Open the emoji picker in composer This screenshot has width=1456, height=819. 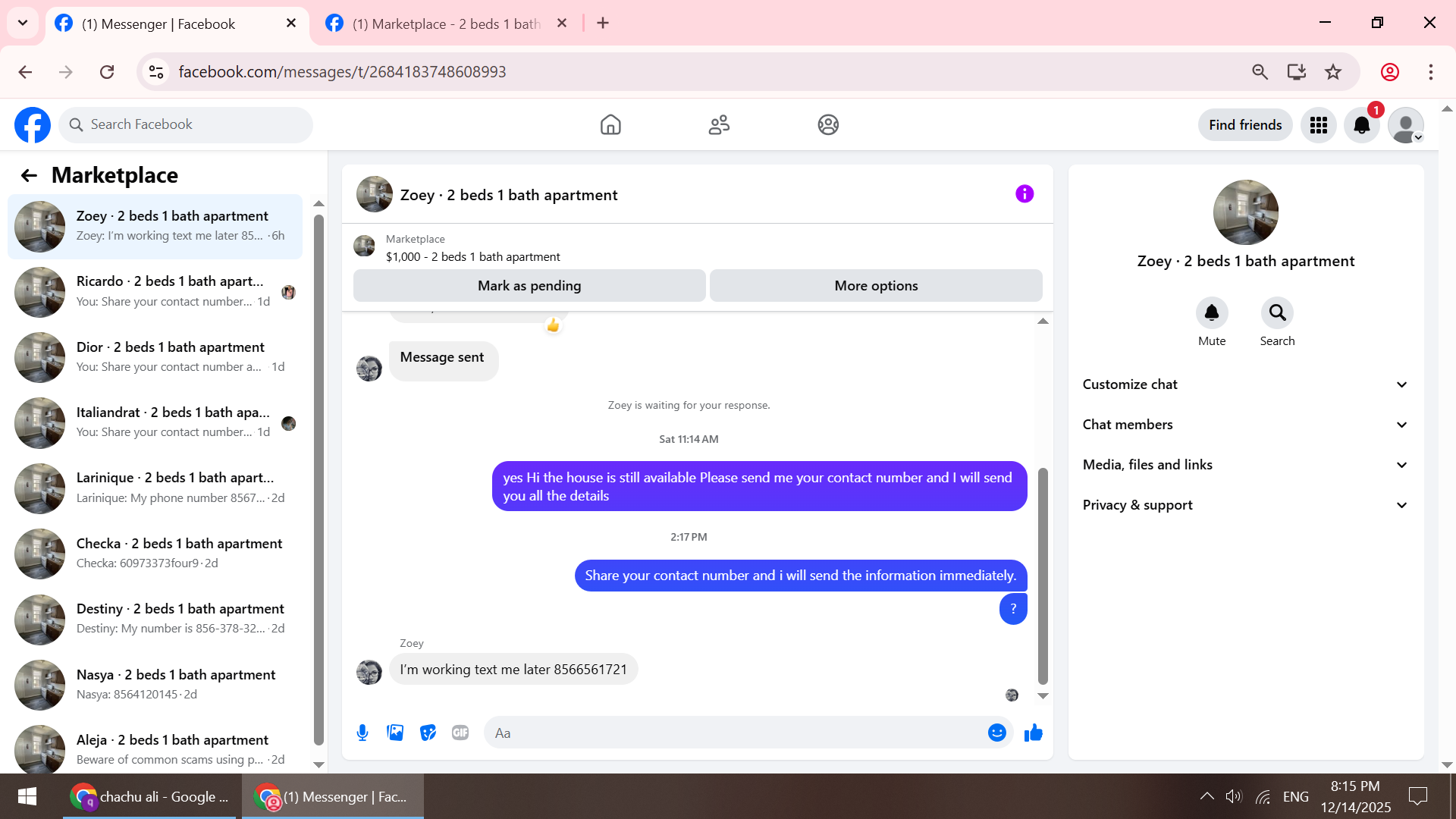996,733
